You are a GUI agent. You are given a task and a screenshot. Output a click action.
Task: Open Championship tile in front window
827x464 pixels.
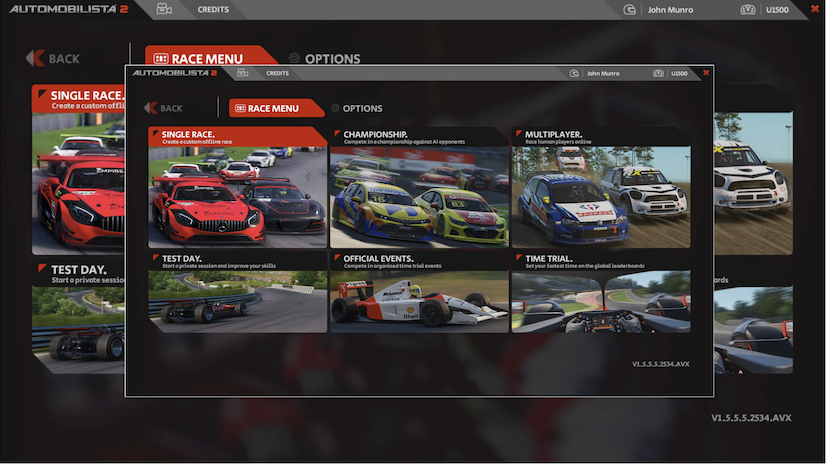(x=419, y=187)
